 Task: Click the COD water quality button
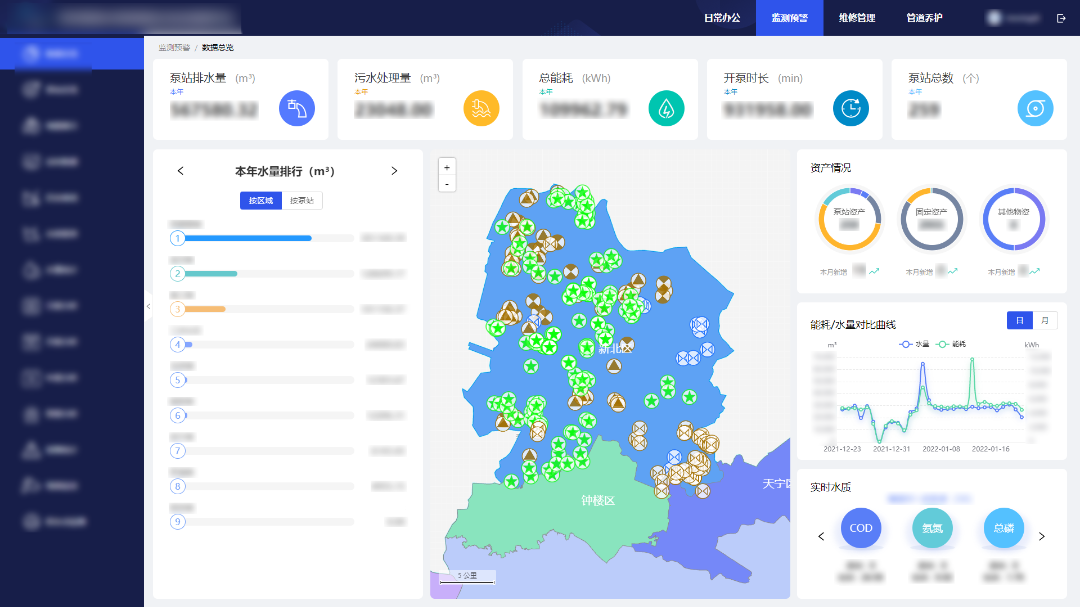pyautogui.click(x=861, y=528)
